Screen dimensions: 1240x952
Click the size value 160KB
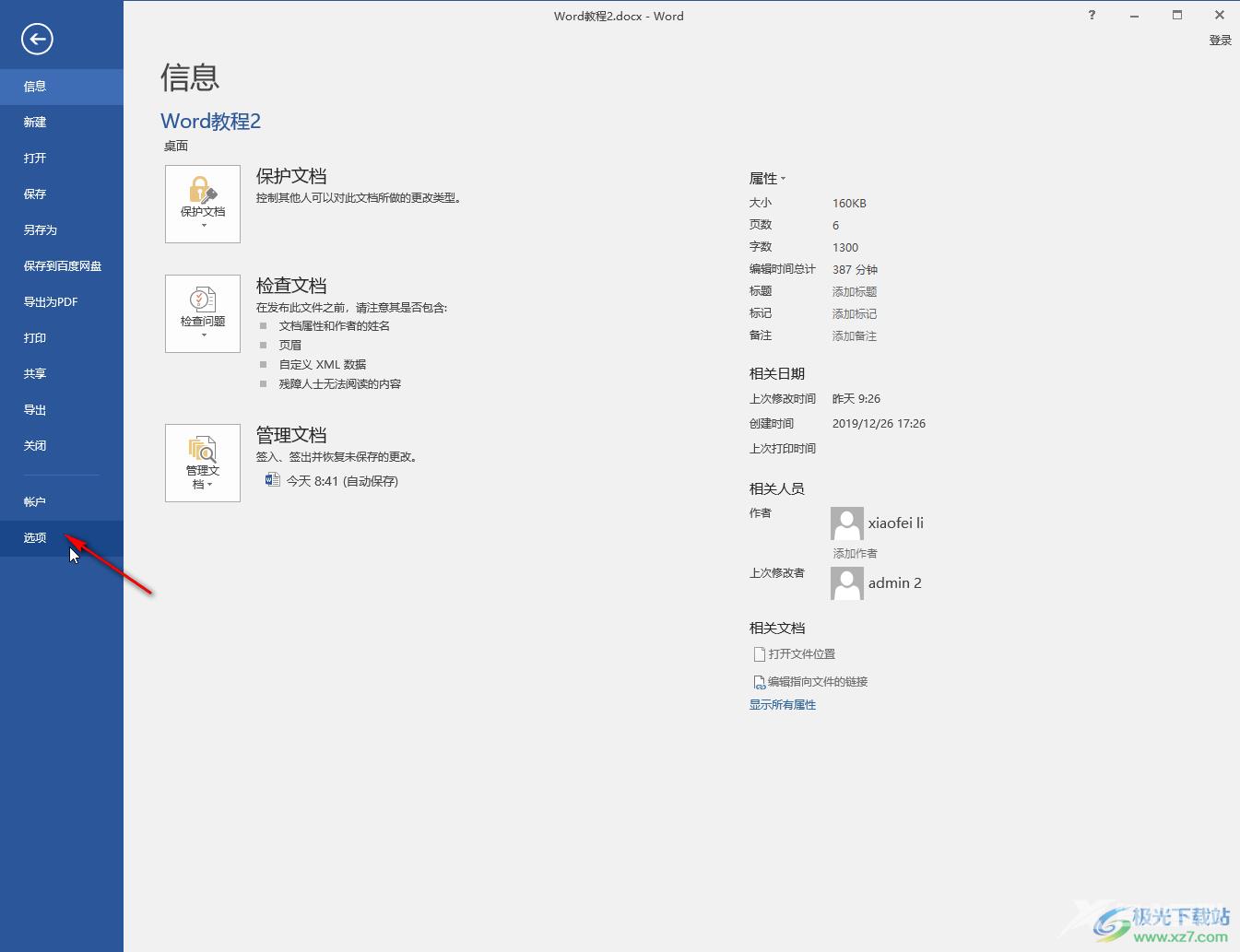coord(849,204)
